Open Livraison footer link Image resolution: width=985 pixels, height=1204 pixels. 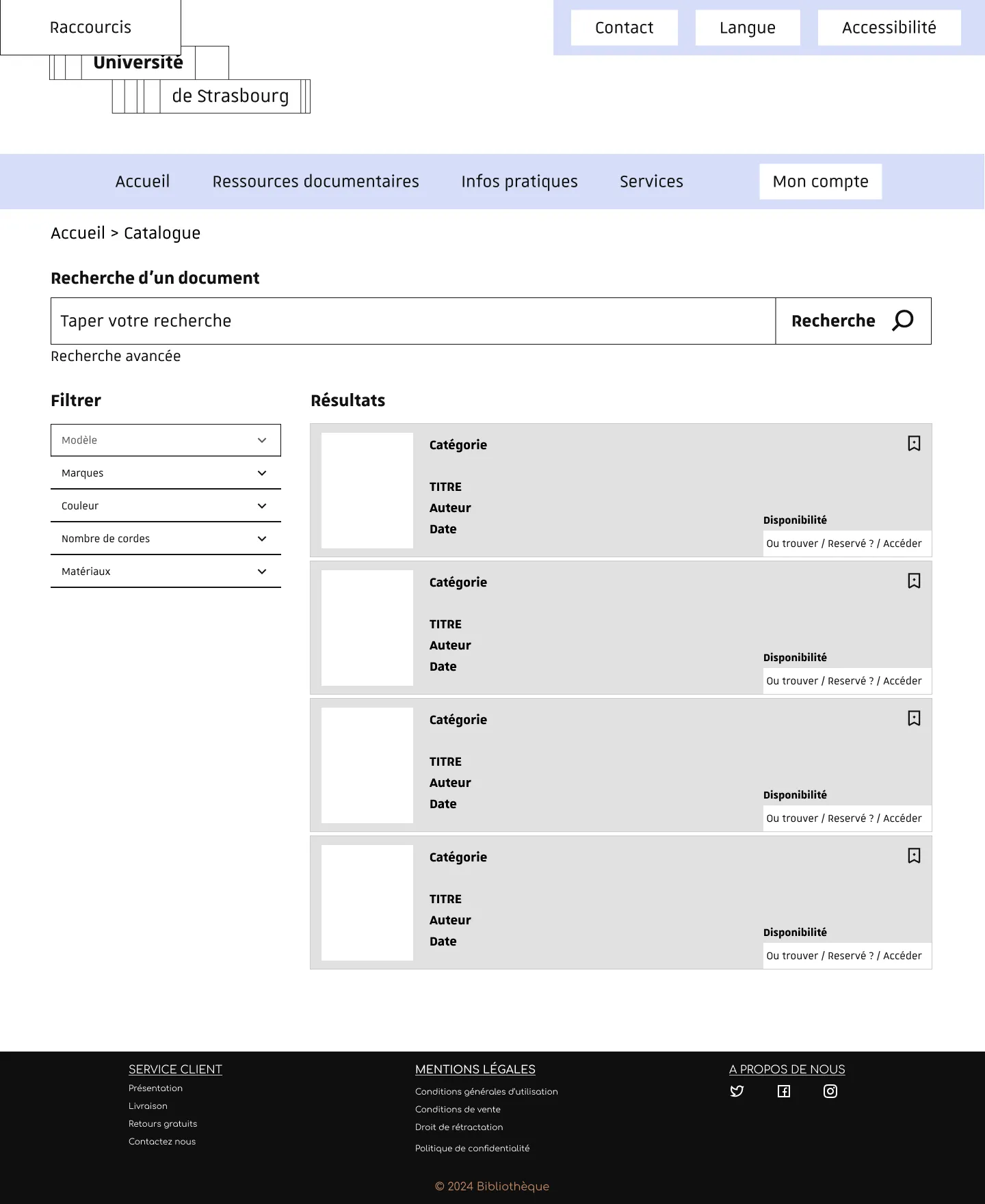point(148,1106)
